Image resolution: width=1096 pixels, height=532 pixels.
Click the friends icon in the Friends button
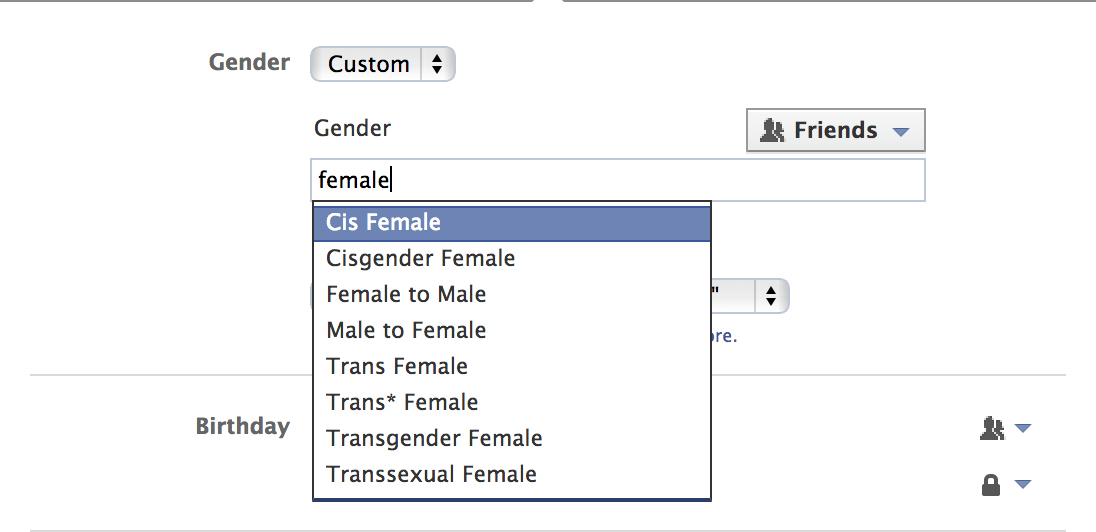(772, 130)
